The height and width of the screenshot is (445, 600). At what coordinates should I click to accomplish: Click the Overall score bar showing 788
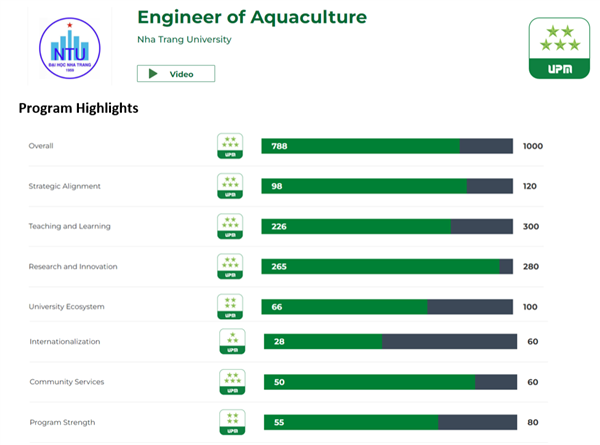point(386,146)
